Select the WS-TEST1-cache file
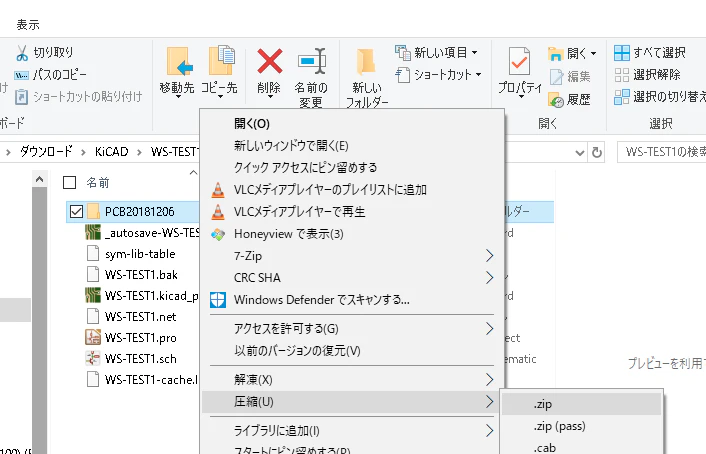The image size is (706, 454). pos(151,380)
